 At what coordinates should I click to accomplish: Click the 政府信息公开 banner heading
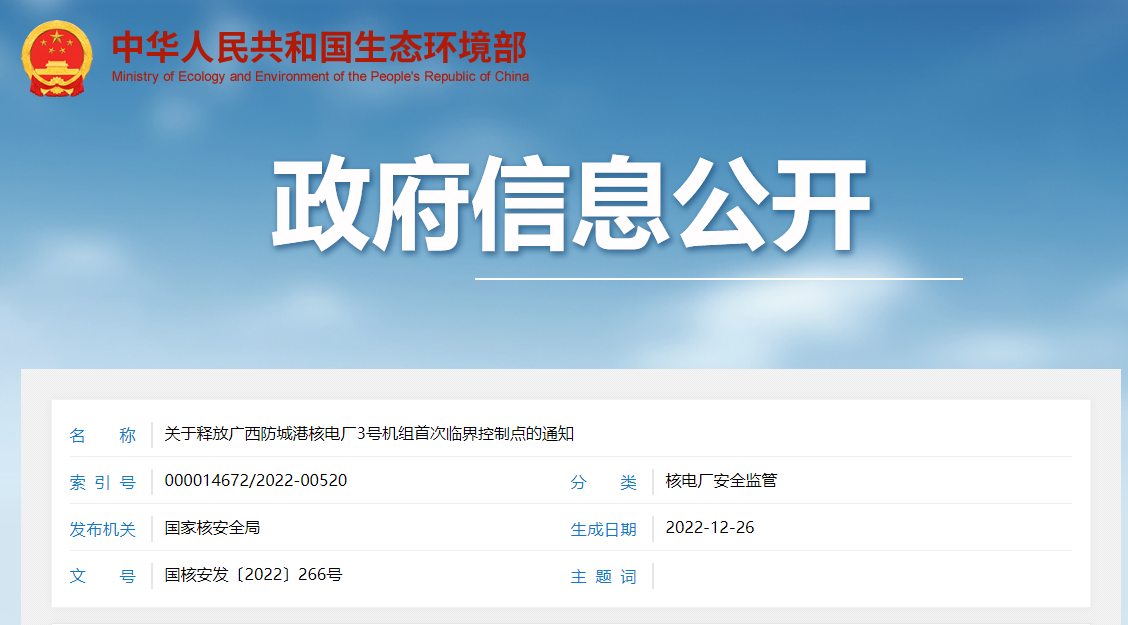[570, 206]
